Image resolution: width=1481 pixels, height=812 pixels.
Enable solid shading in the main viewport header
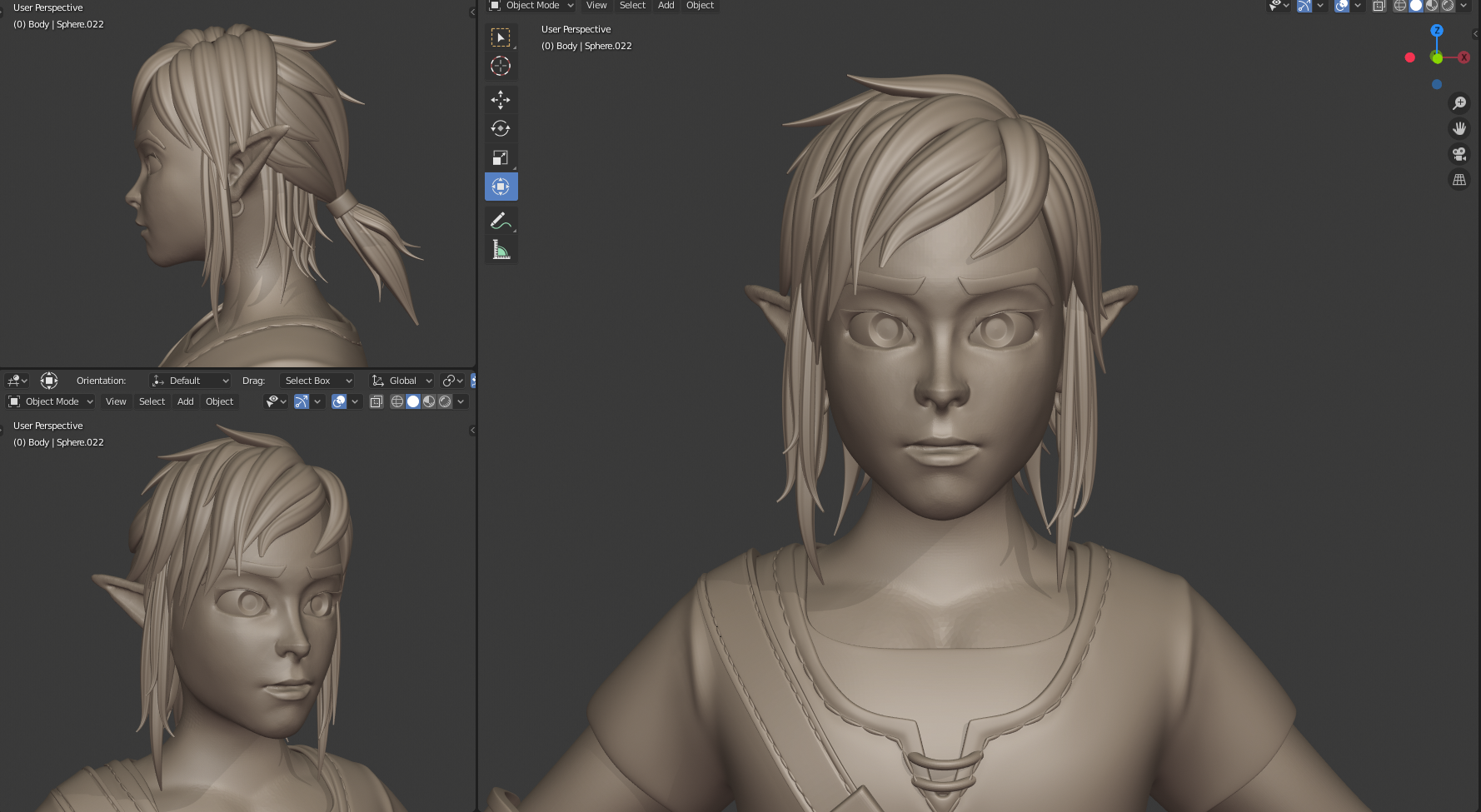pyautogui.click(x=1416, y=6)
